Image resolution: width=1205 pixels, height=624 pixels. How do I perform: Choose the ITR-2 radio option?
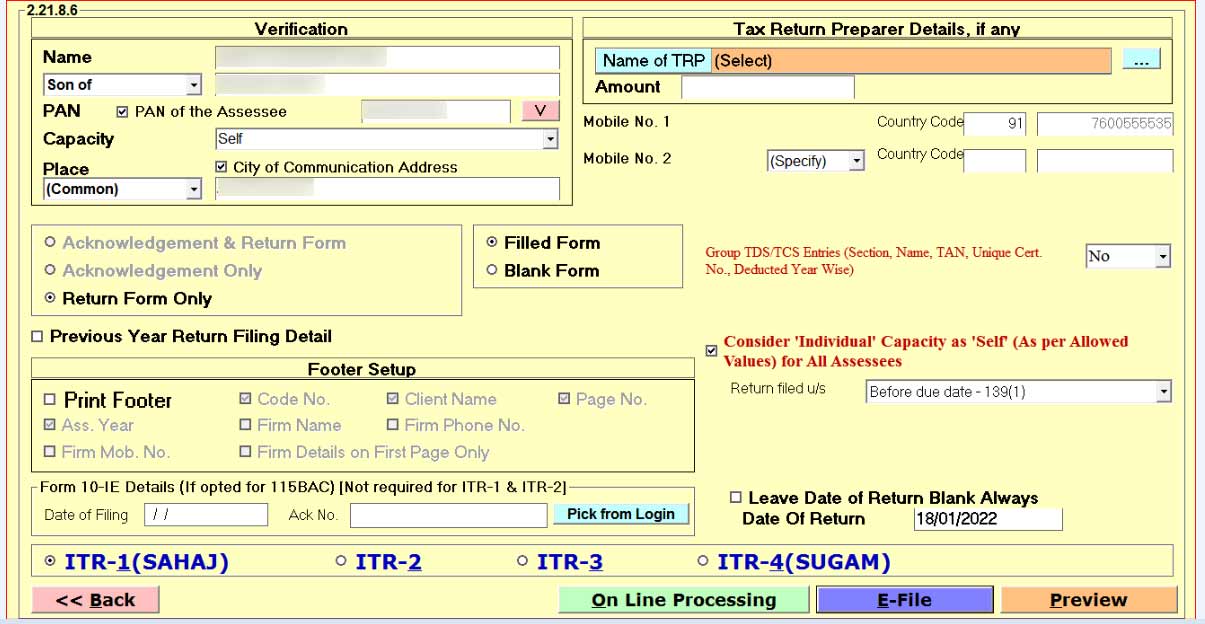coord(342,562)
